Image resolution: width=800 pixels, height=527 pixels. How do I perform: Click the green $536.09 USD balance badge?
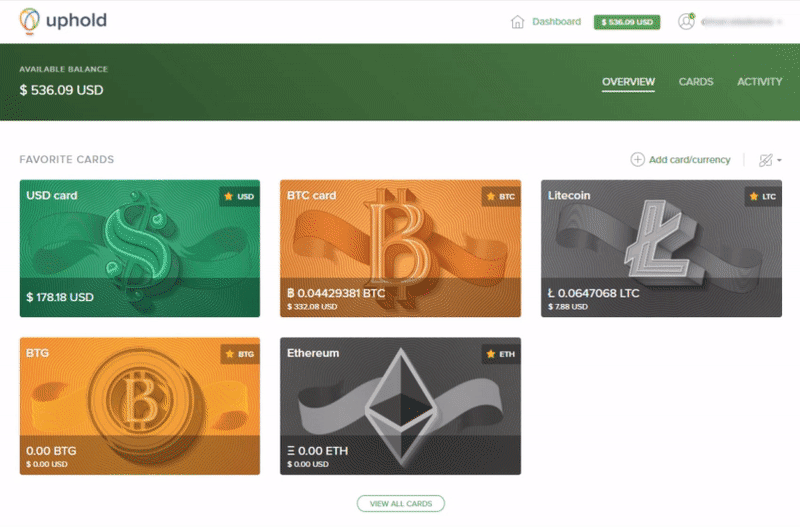tap(627, 22)
